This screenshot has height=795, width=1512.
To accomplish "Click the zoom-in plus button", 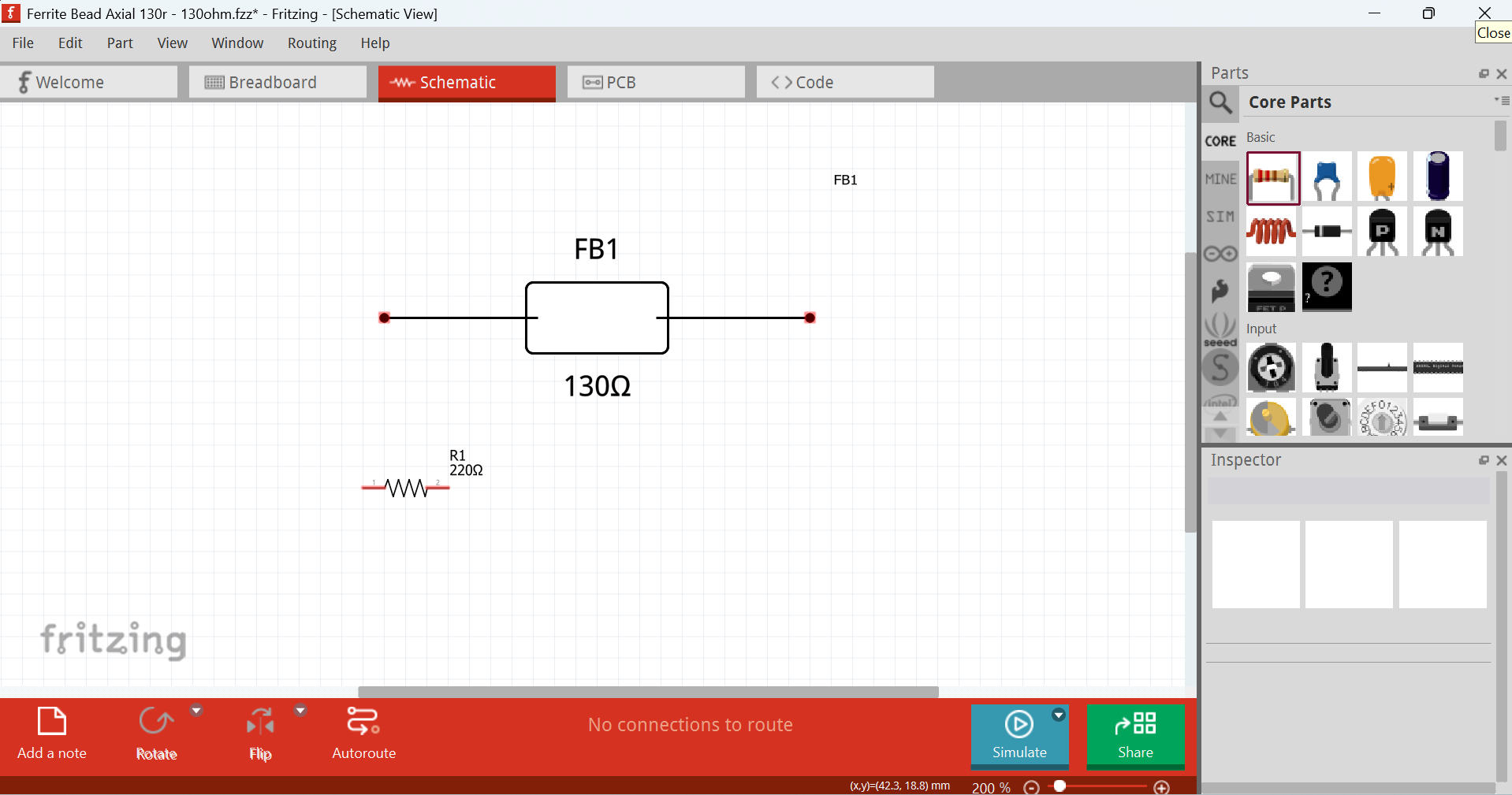I will [x=1161, y=787].
